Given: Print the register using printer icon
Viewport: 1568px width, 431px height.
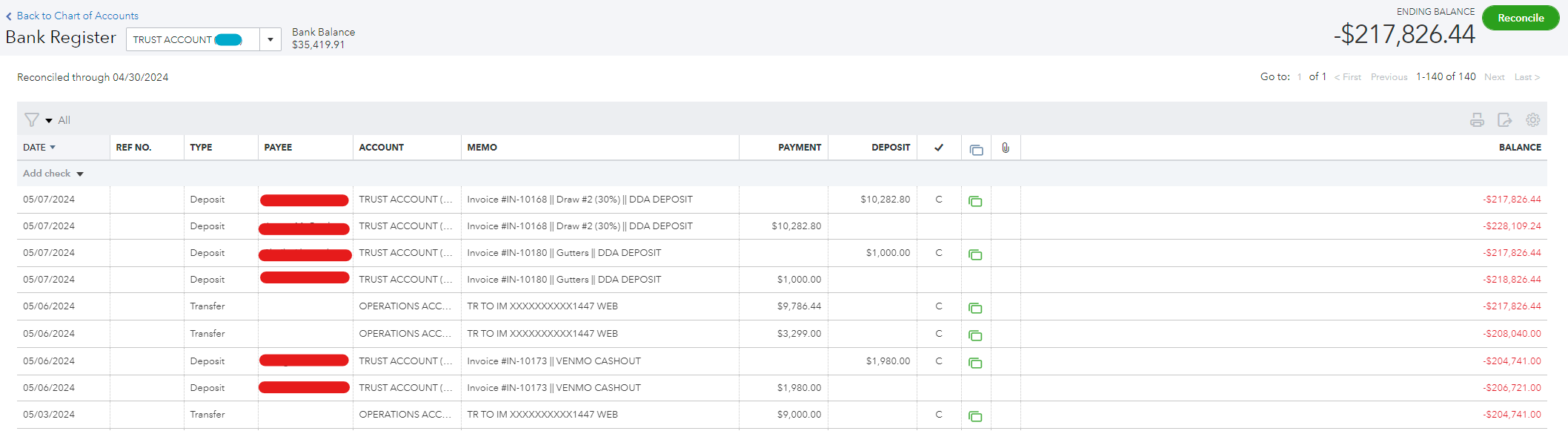Looking at the screenshot, I should point(1477,119).
